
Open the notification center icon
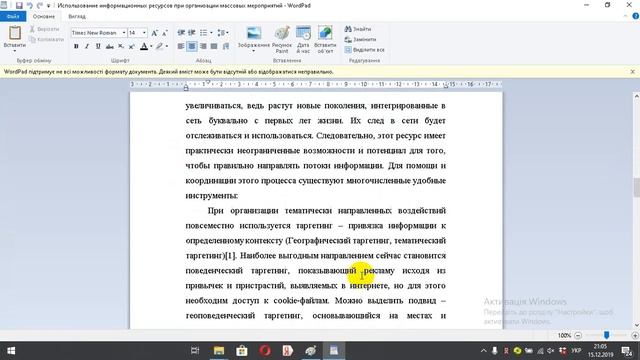click(627, 351)
